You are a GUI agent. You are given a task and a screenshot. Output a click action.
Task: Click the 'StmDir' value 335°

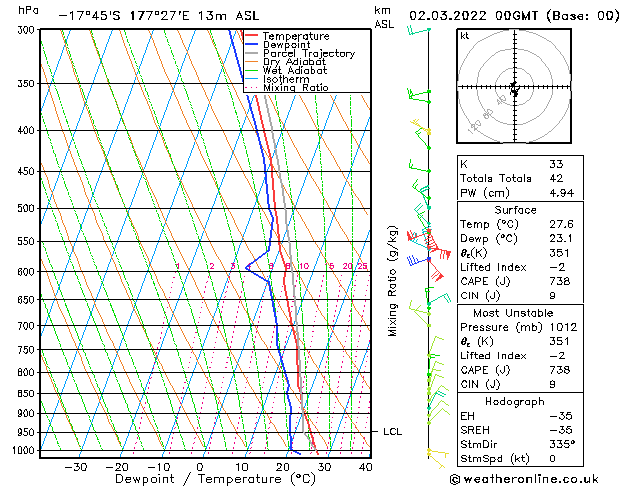tap(562, 445)
